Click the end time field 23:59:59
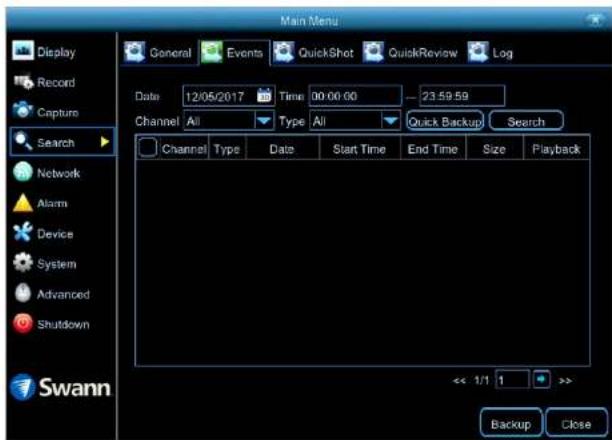 462,96
